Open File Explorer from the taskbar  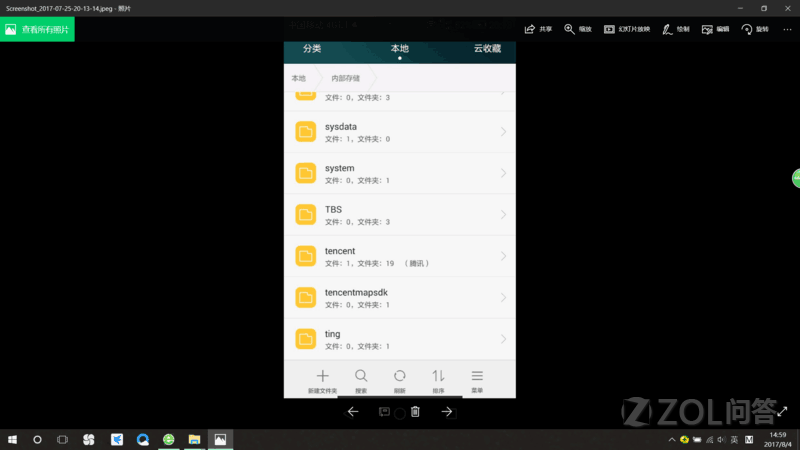(194, 439)
